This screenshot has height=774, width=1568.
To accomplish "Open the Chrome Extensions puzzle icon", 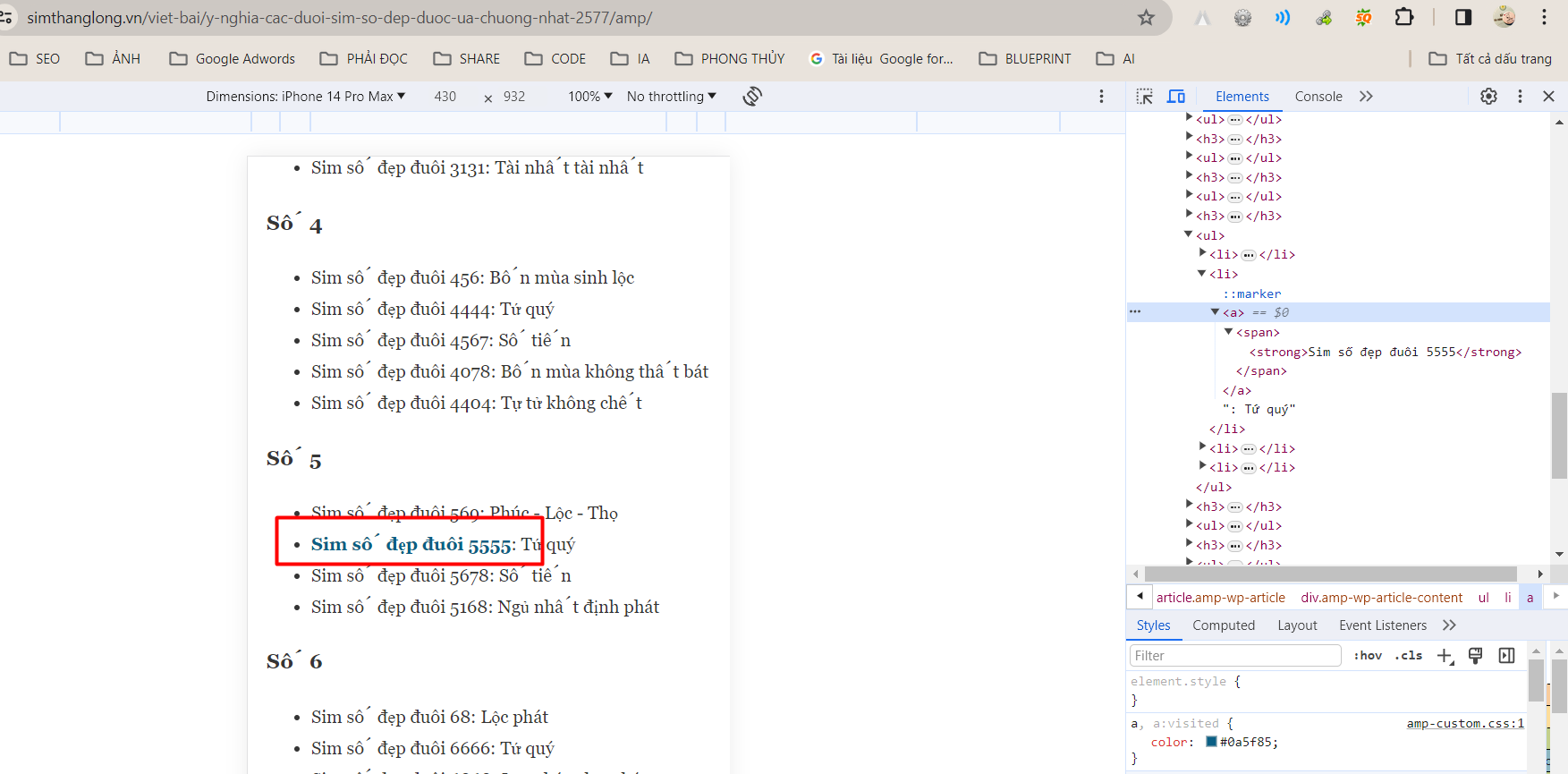I will coord(1404,17).
